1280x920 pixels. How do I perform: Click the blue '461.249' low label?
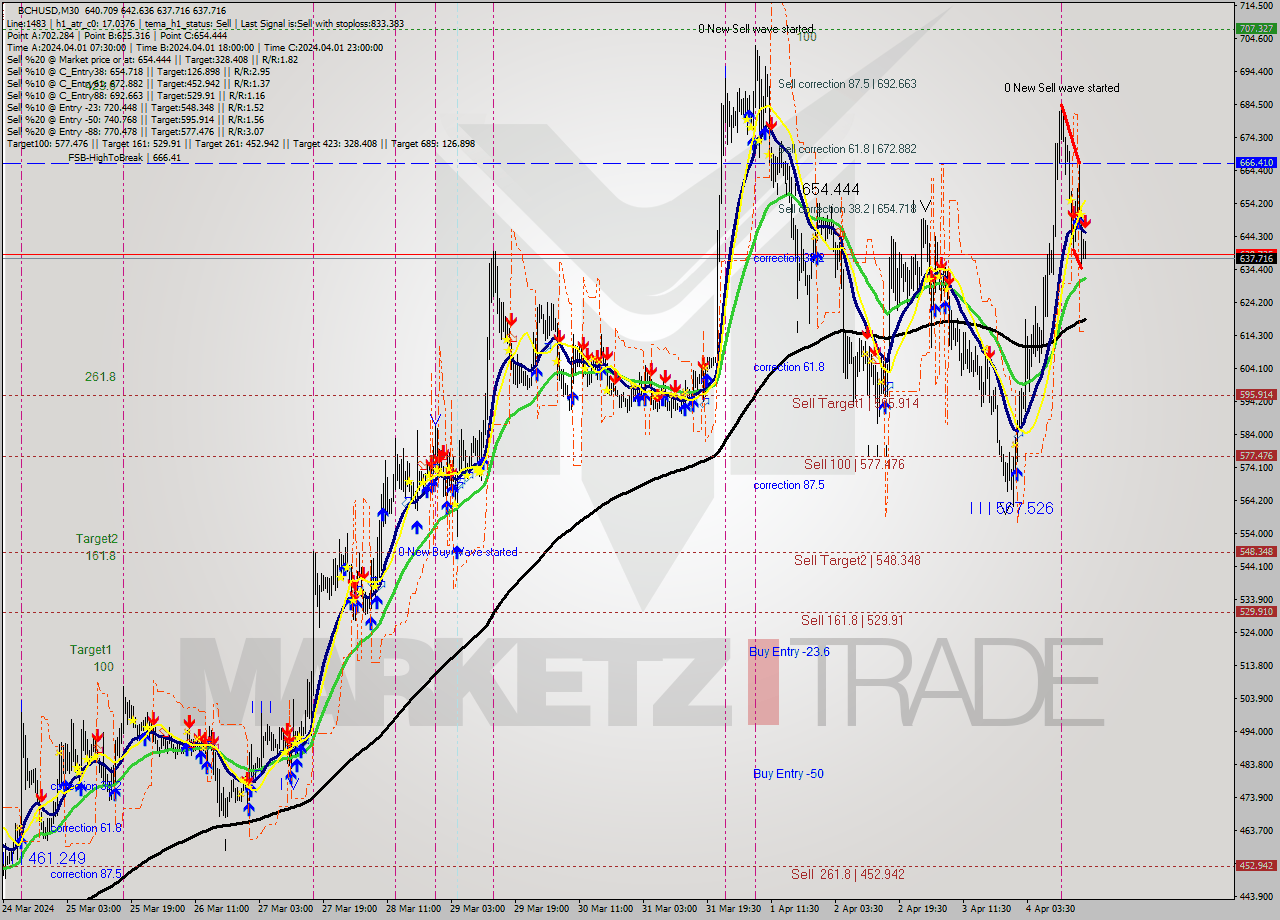click(57, 858)
